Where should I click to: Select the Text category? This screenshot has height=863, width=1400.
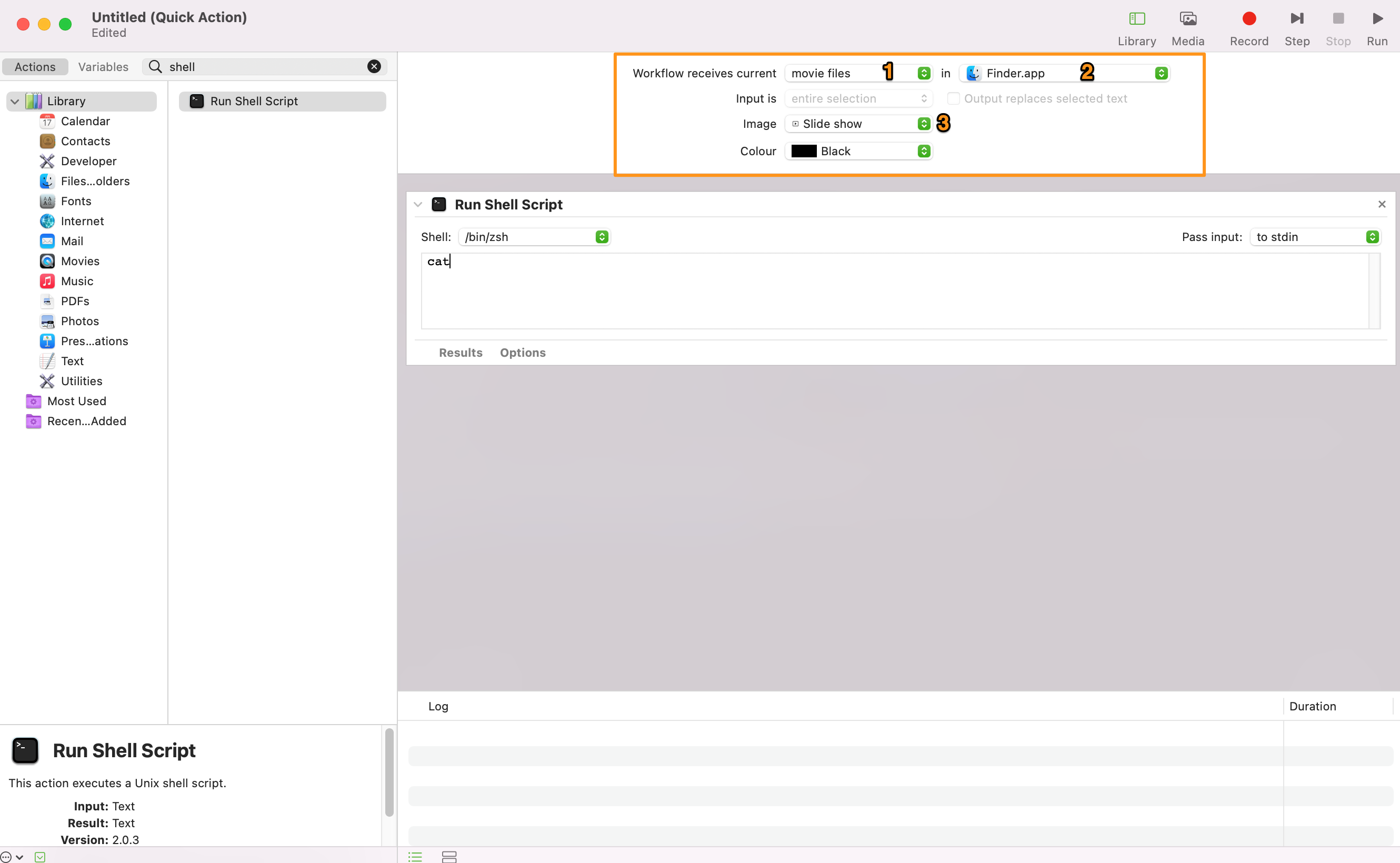pos(72,361)
